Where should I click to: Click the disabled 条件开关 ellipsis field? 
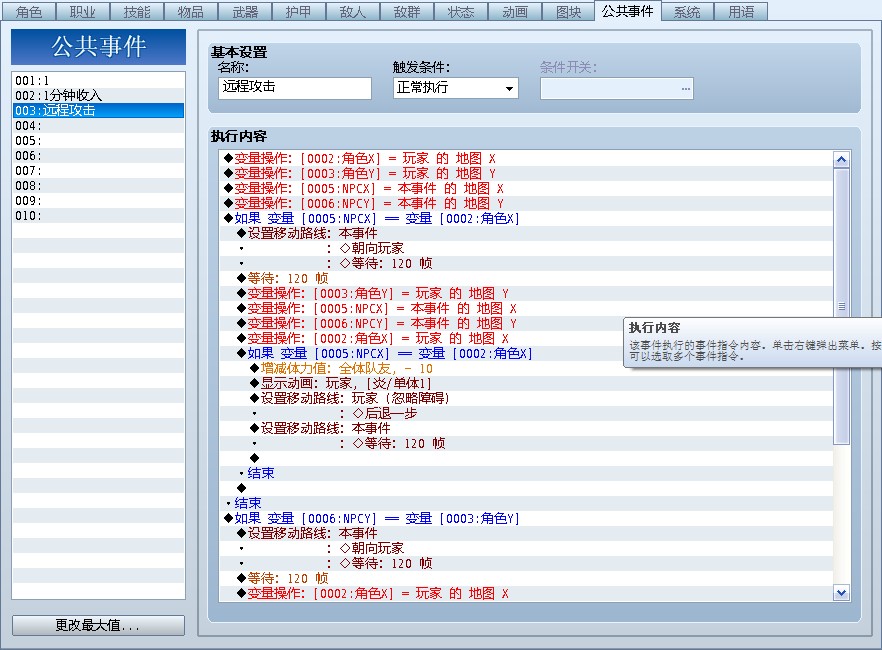(x=616, y=88)
